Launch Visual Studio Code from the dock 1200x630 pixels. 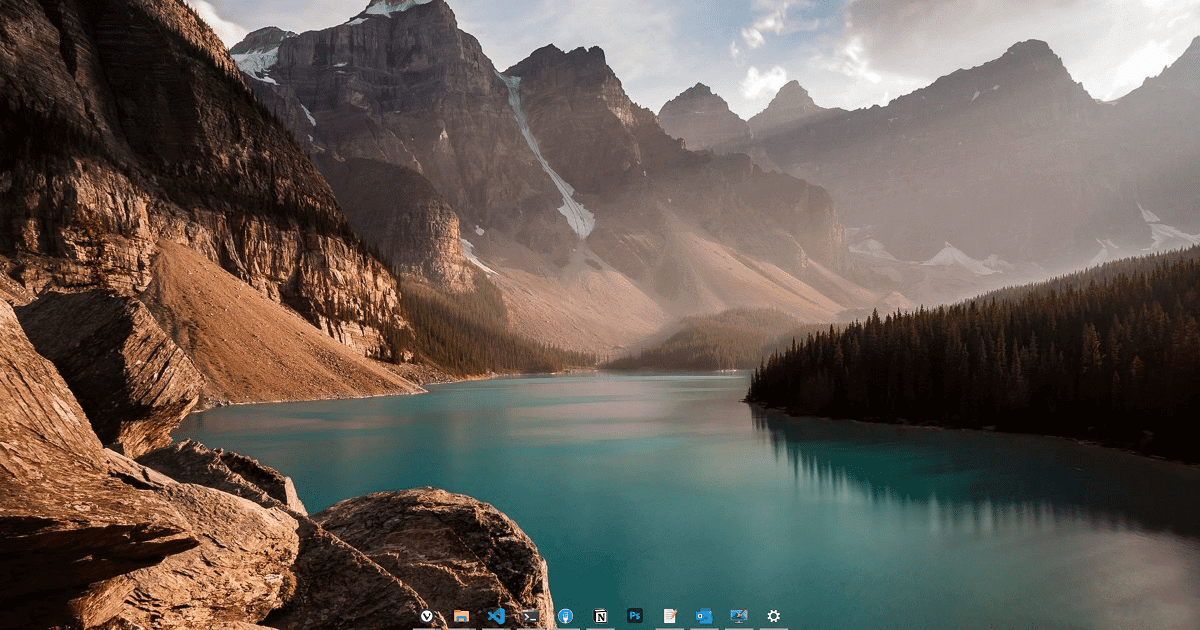pyautogui.click(x=496, y=616)
